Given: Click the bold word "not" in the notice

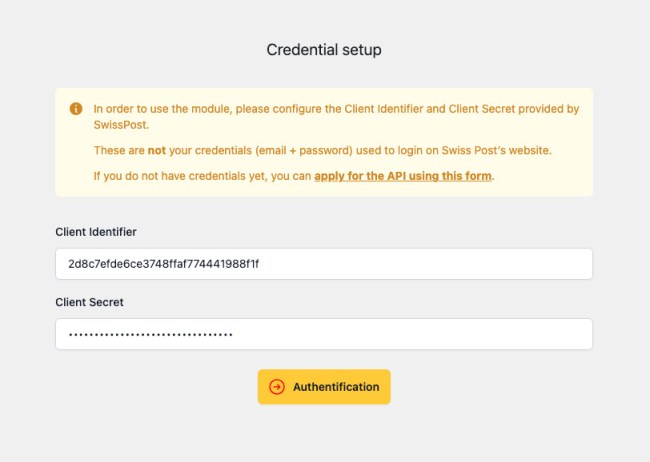Looking at the screenshot, I should [157, 151].
